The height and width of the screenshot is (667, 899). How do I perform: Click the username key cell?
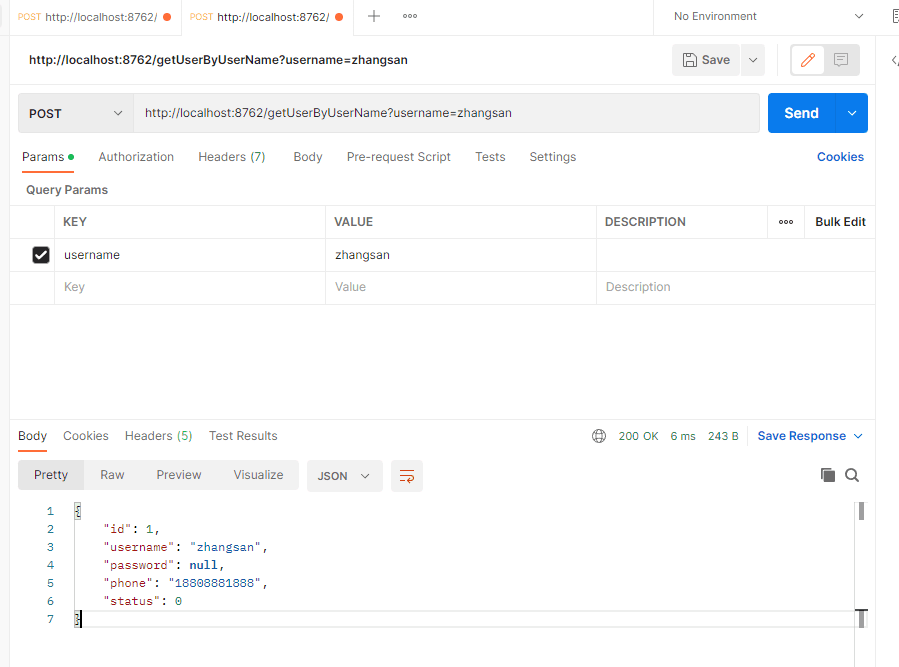190,255
